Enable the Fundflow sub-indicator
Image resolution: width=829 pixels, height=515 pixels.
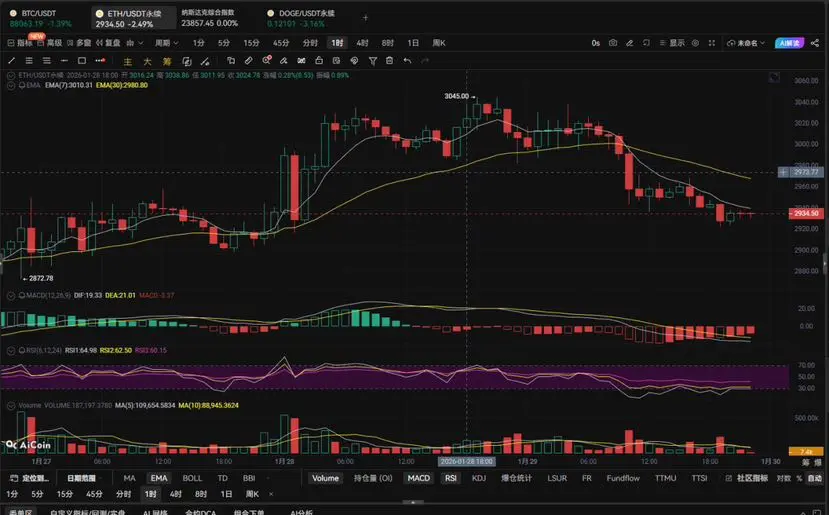click(x=623, y=478)
